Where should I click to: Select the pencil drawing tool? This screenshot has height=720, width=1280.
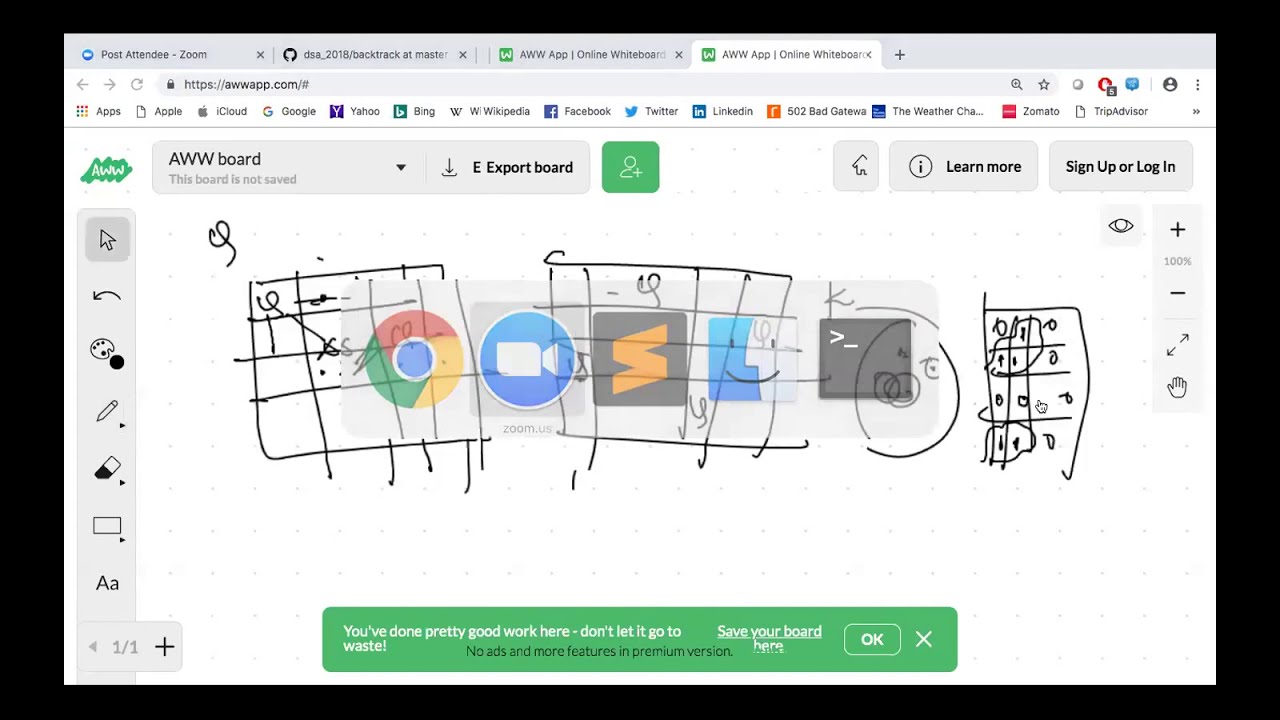tap(107, 411)
